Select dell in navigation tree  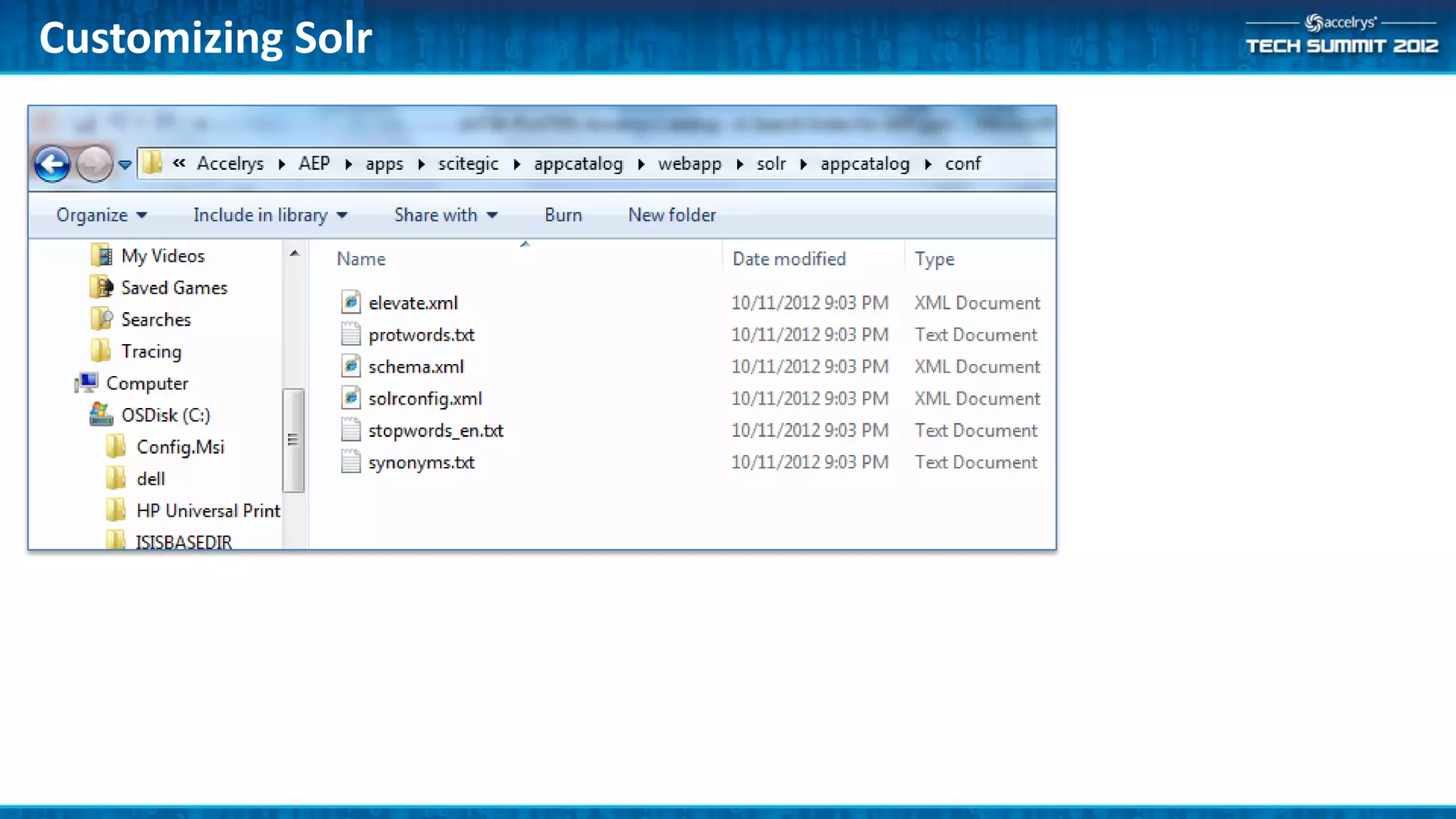[x=151, y=479]
